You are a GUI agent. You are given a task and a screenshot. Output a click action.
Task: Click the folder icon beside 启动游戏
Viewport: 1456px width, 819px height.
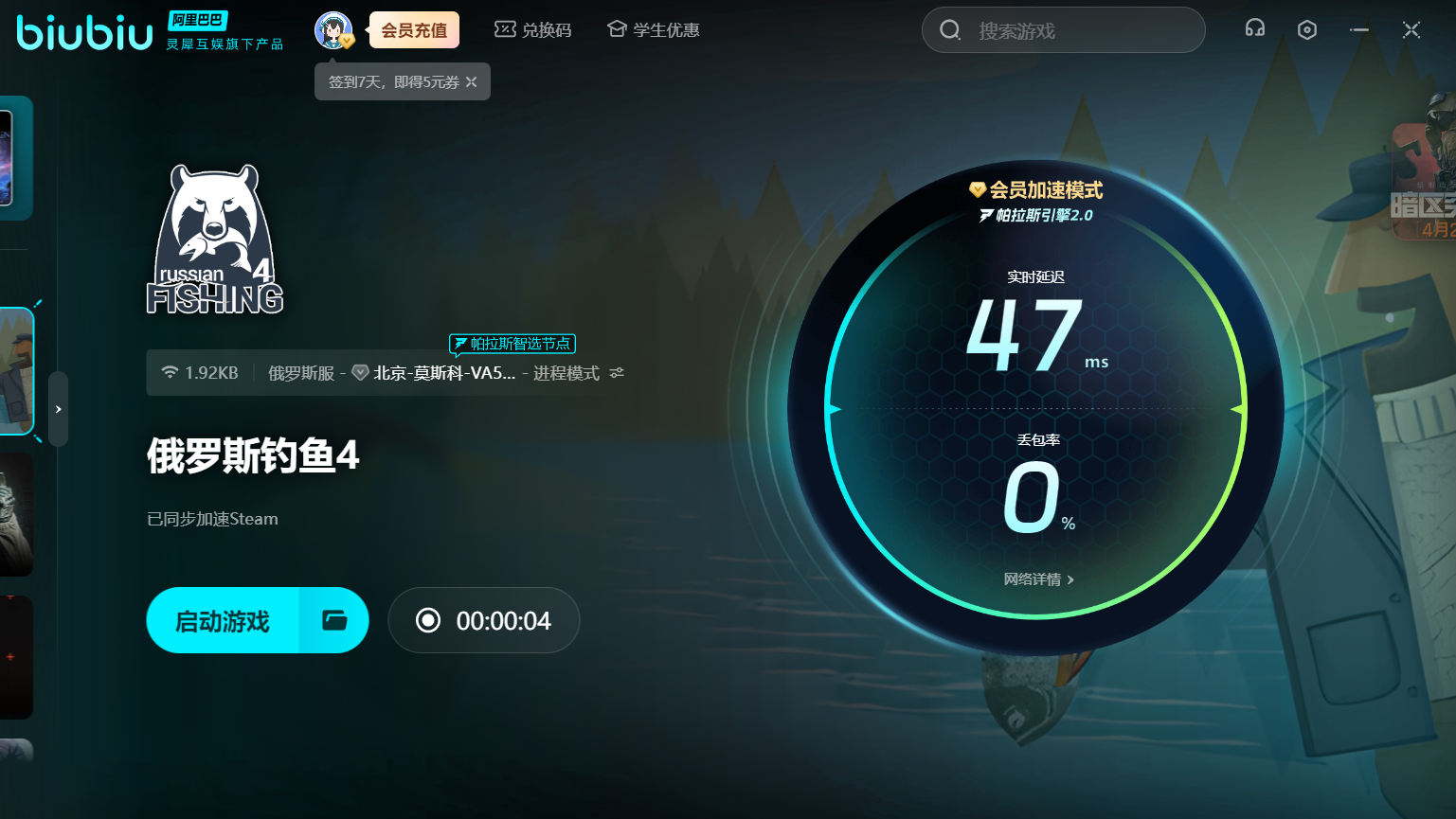pos(334,620)
